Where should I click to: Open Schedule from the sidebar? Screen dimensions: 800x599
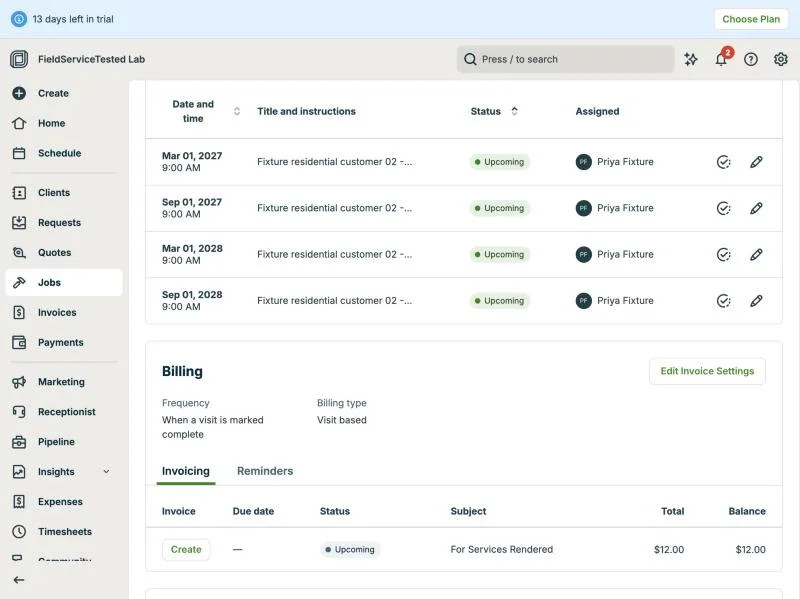pyautogui.click(x=59, y=153)
